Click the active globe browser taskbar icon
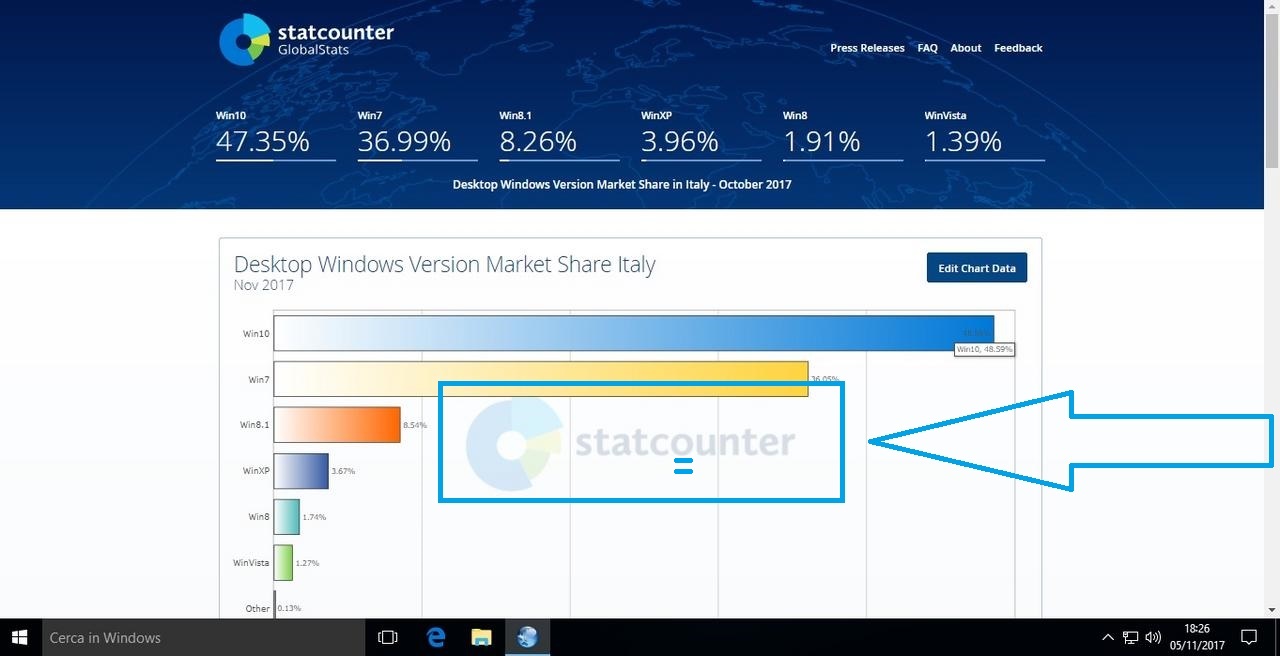Viewport: 1280px width, 656px height. pyautogui.click(x=527, y=637)
